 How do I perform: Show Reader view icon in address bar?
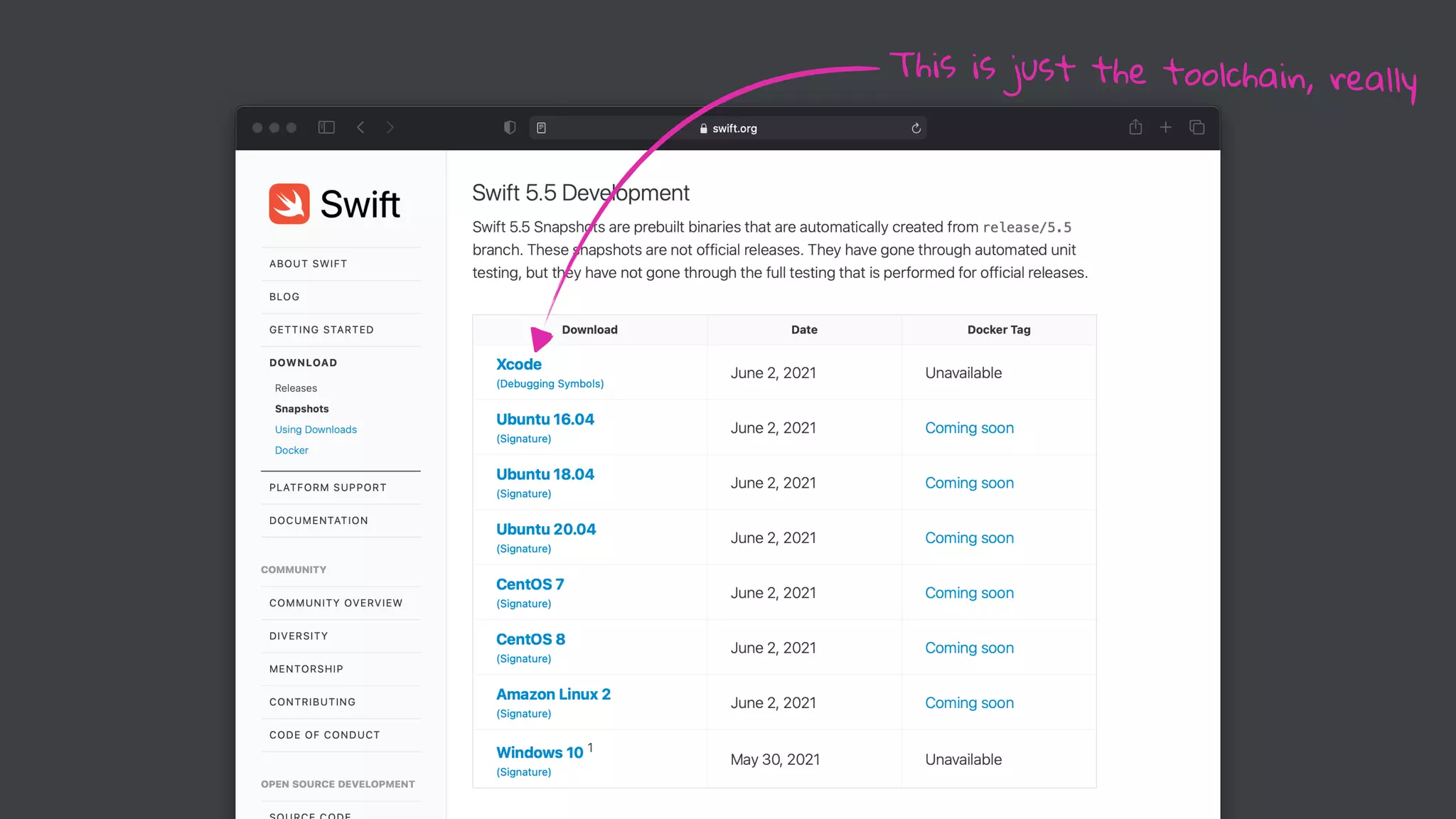point(541,128)
